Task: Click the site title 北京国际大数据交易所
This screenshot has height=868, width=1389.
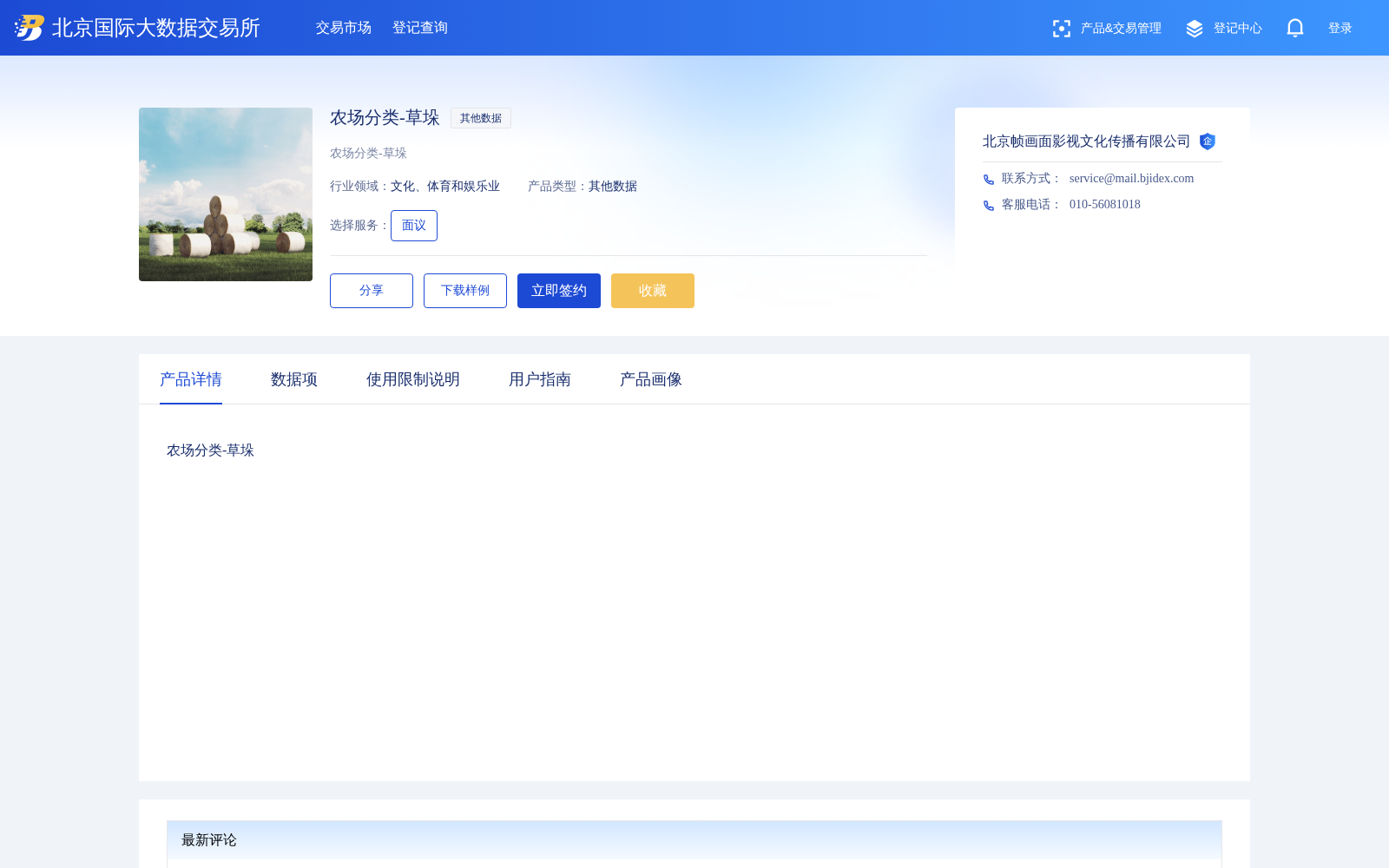Action: tap(156, 28)
